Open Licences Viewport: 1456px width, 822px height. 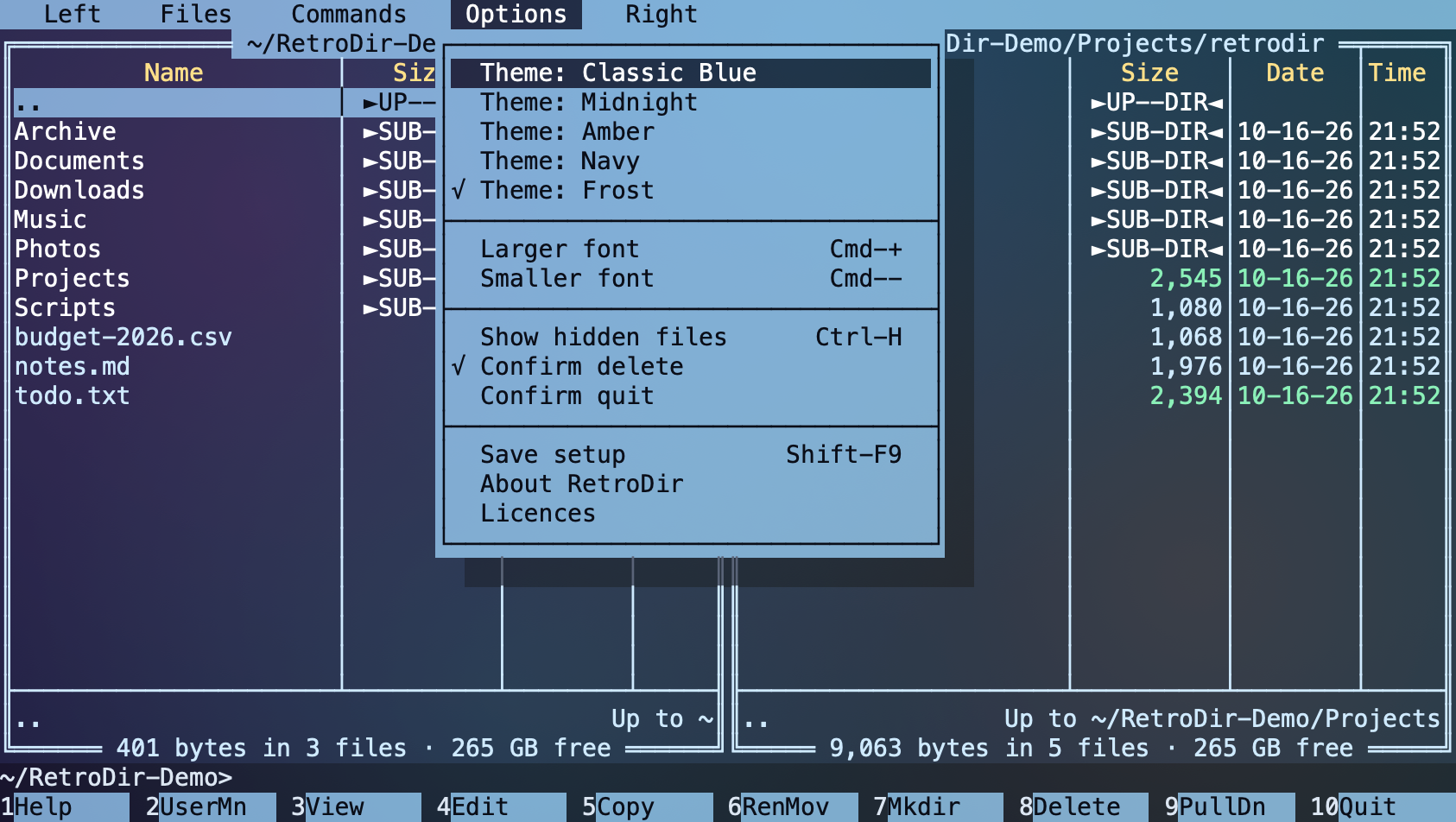(x=691, y=514)
